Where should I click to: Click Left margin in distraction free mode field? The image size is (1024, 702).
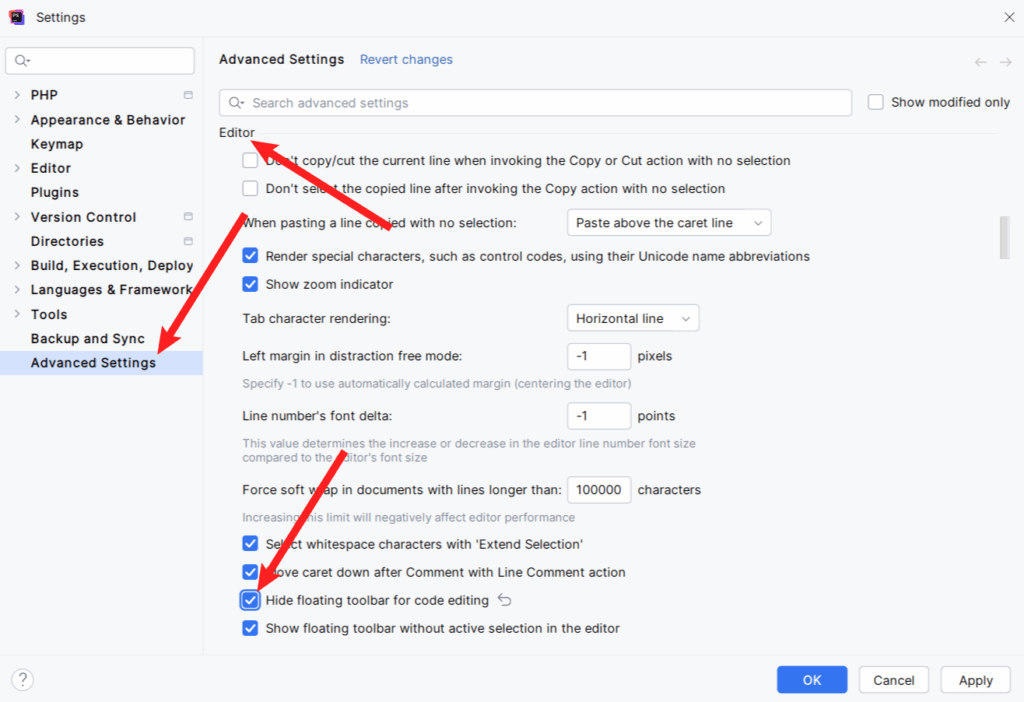[599, 356]
